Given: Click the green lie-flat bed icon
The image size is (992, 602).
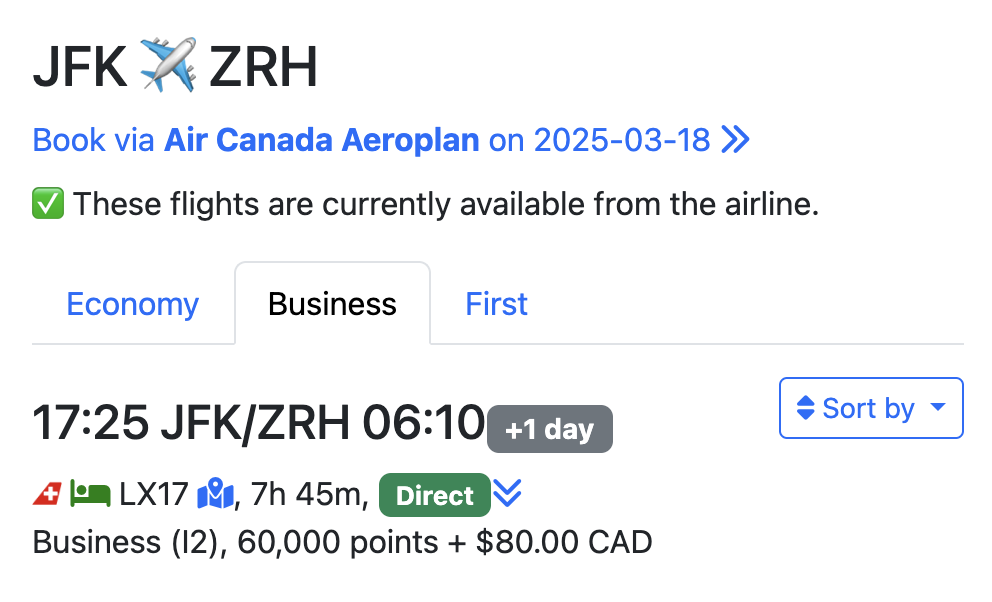Looking at the screenshot, I should coord(90,494).
